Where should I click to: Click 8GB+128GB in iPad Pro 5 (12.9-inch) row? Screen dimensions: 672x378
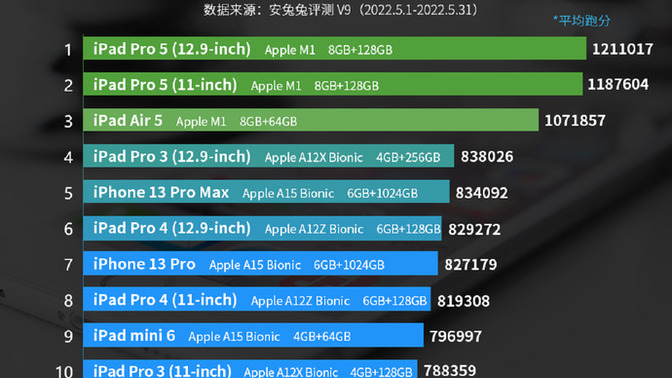(360, 50)
